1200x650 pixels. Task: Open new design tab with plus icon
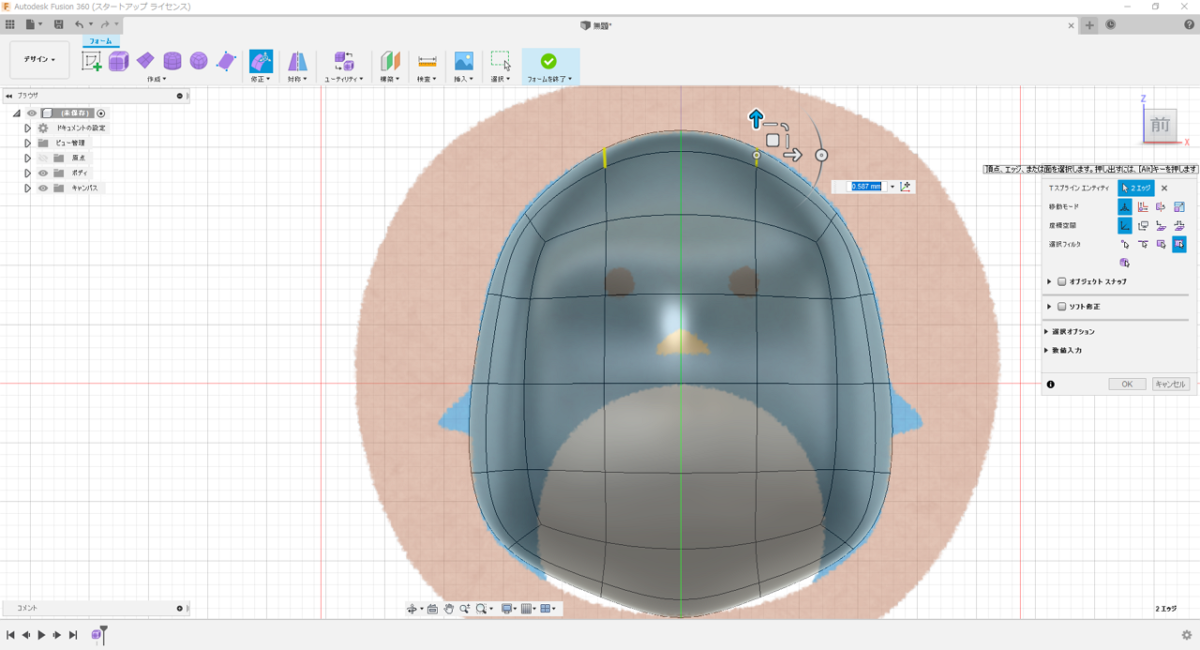(x=1090, y=25)
